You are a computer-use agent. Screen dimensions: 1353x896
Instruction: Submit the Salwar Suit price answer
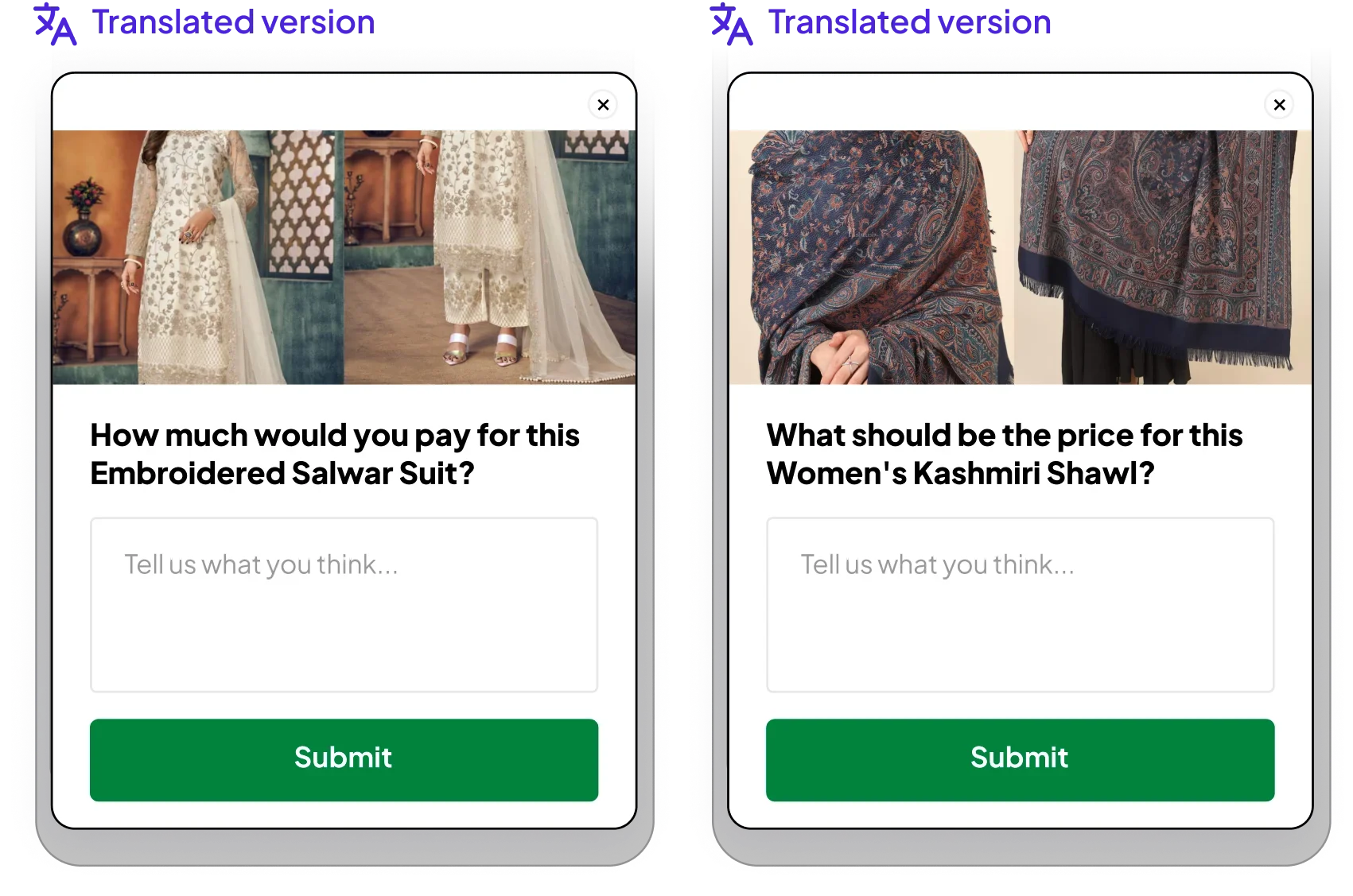click(344, 759)
